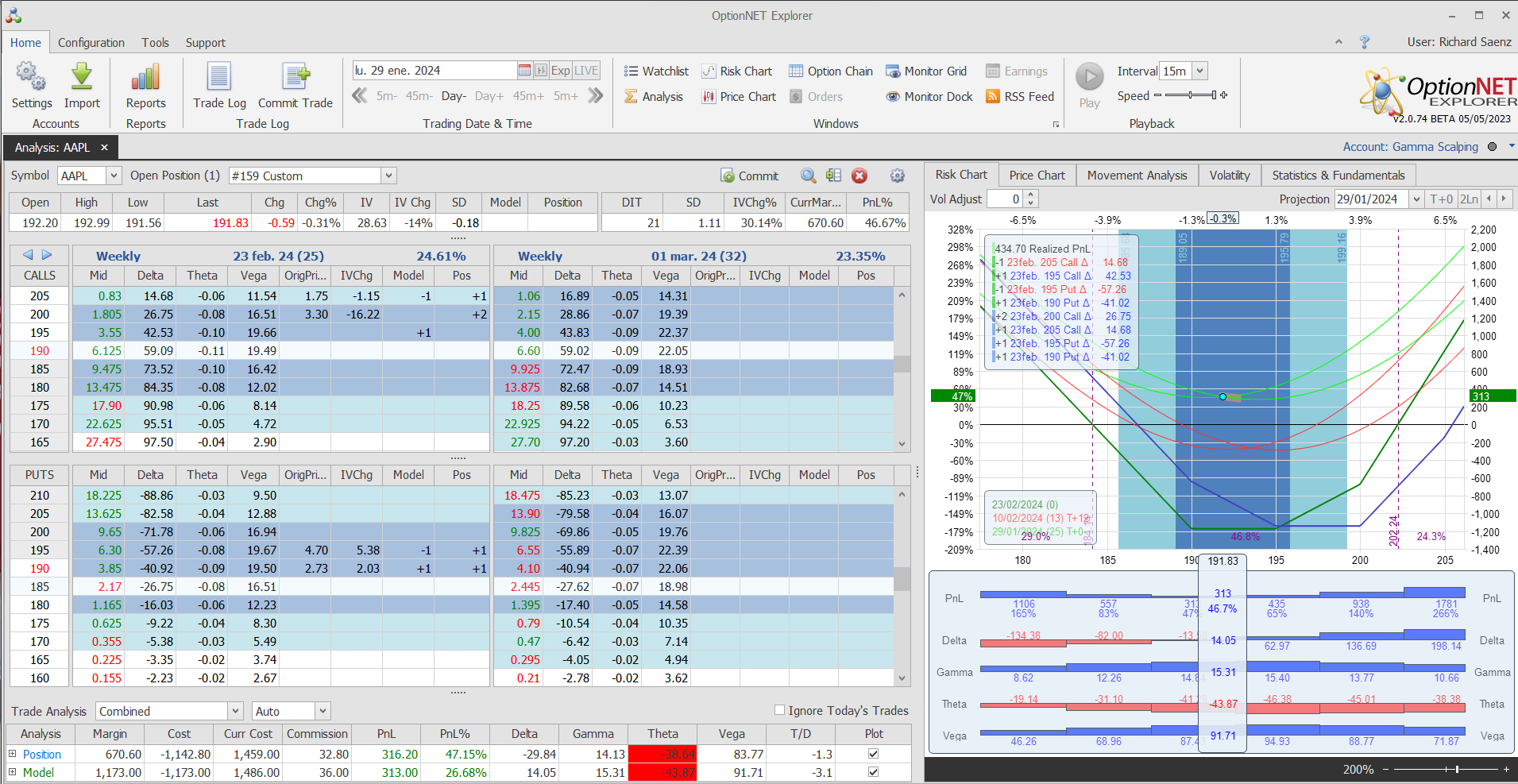Step forward with the double right chevron
The height and width of the screenshot is (784, 1518).
click(x=595, y=96)
